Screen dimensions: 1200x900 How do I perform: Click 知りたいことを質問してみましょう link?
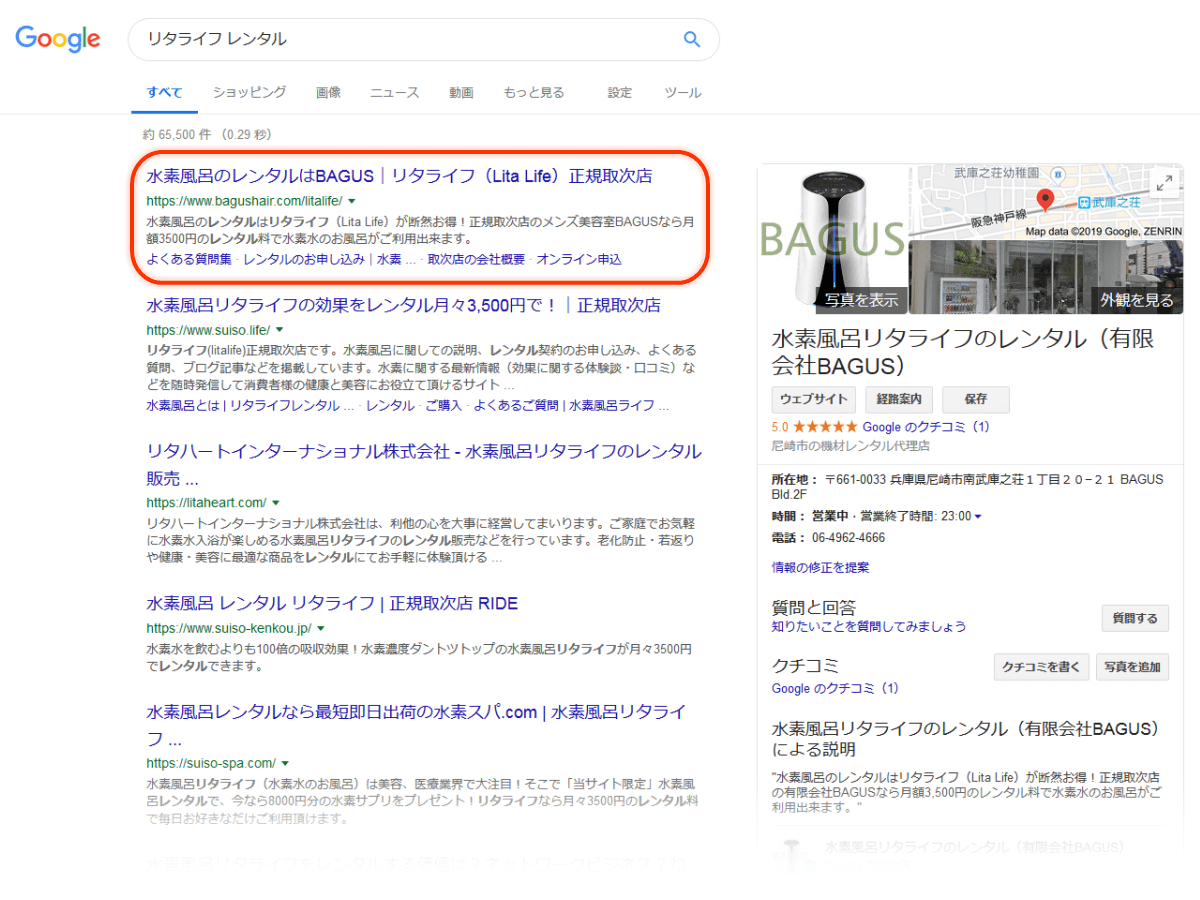(869, 626)
